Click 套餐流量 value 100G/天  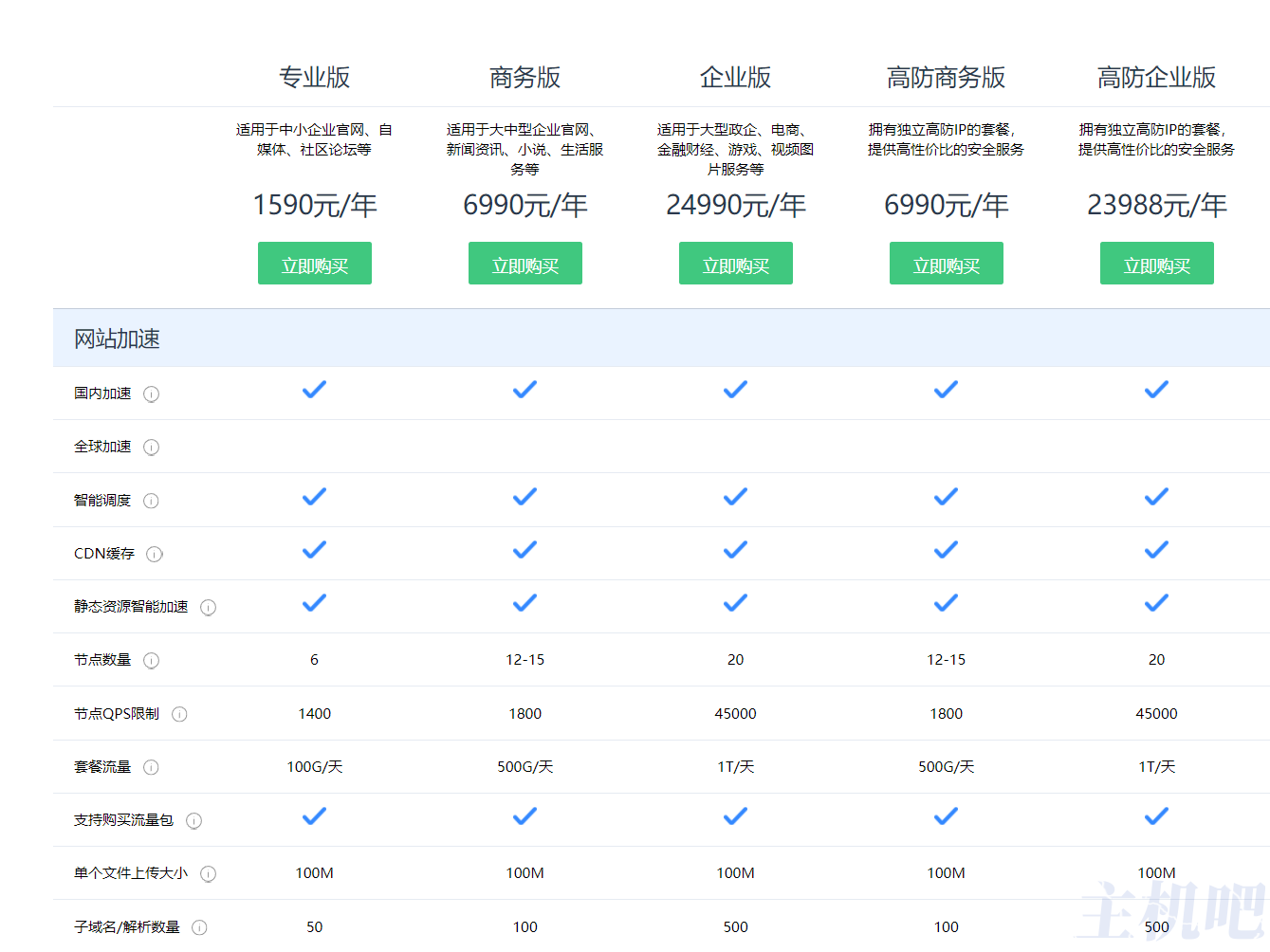[315, 767]
